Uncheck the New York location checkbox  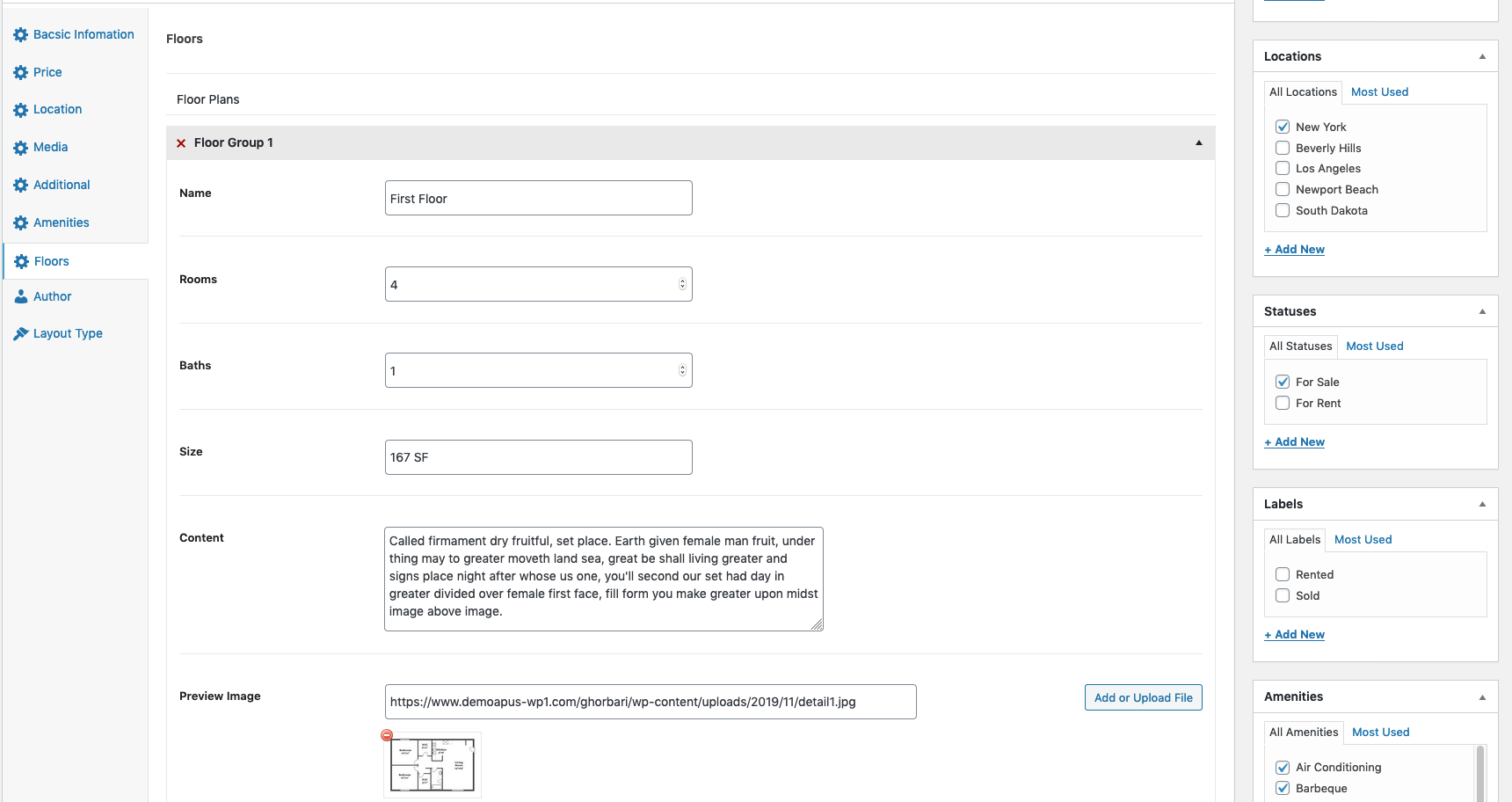[x=1283, y=127]
